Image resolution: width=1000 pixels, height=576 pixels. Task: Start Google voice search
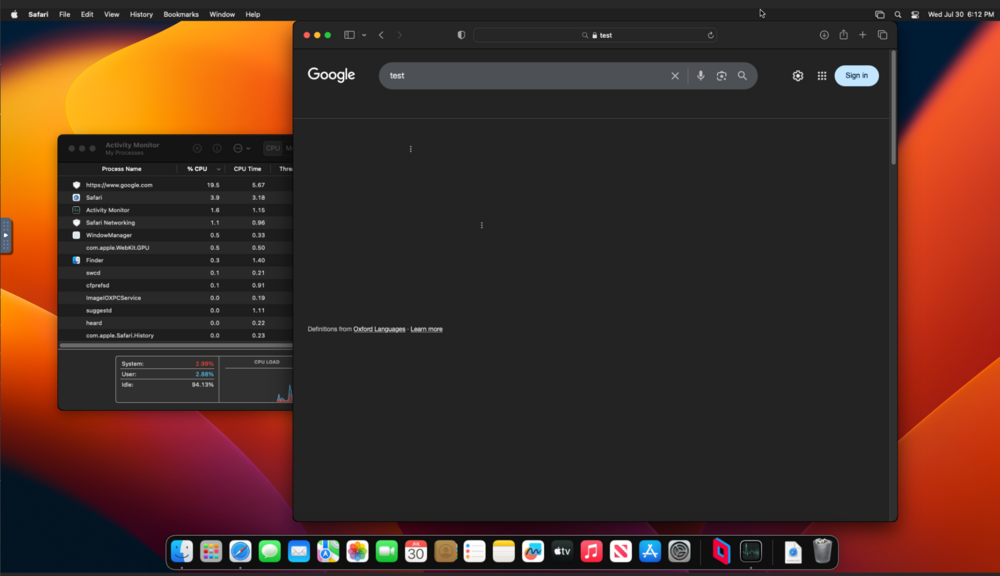(x=700, y=75)
